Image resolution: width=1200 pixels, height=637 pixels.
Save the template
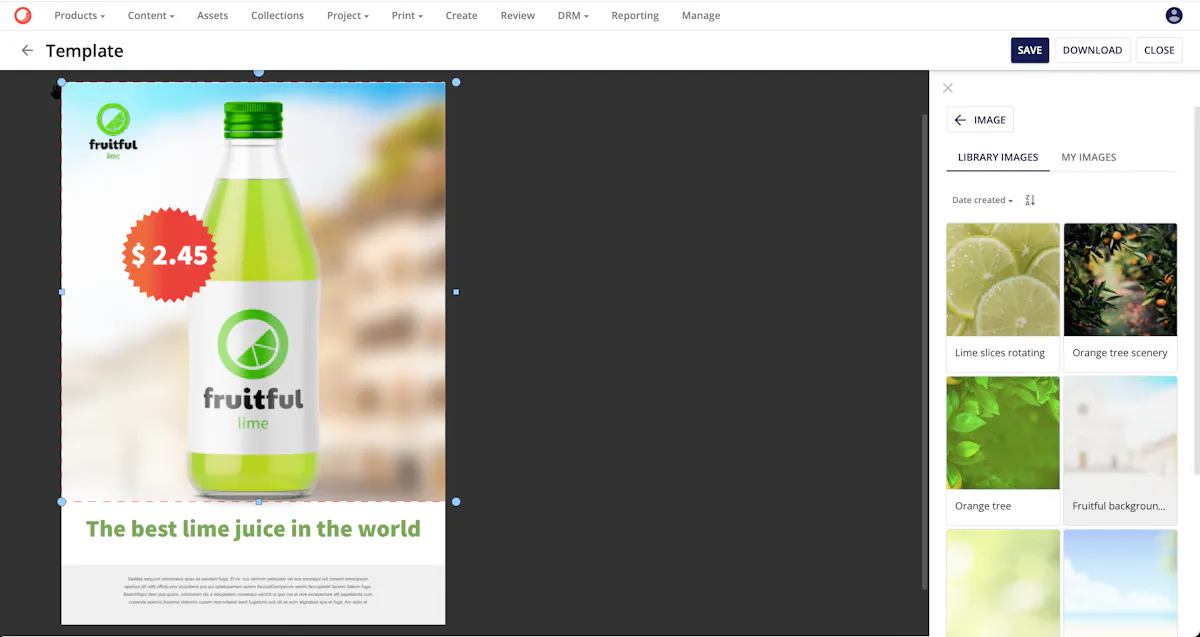[1030, 50]
